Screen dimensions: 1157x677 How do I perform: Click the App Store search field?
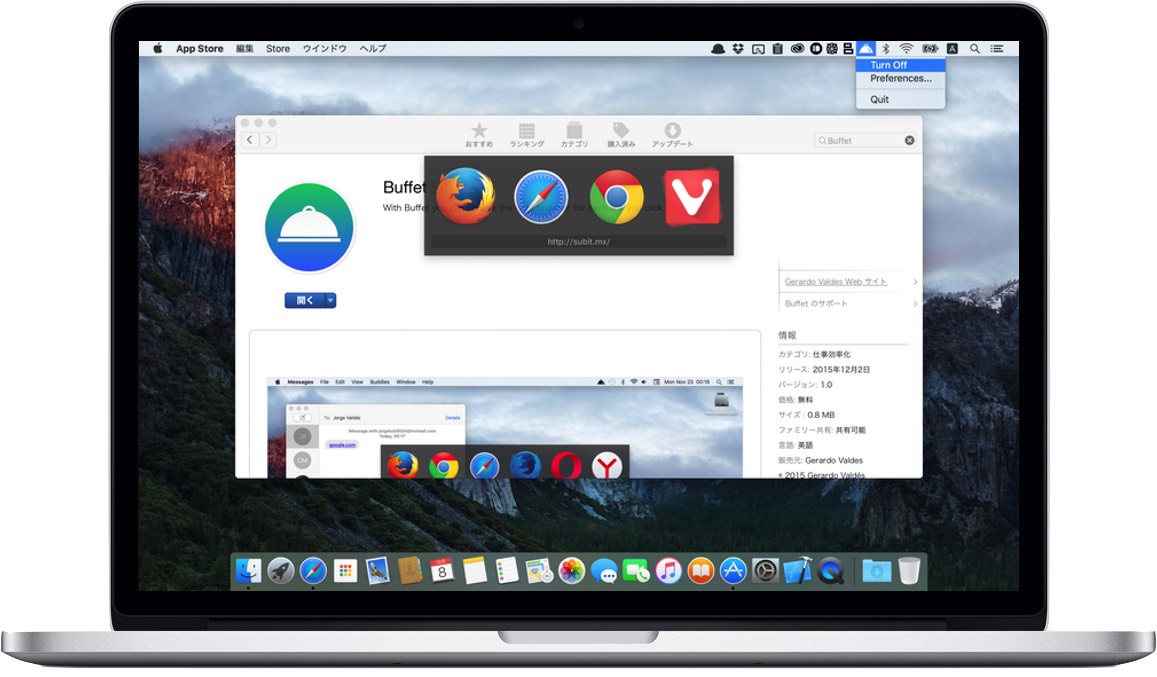[x=866, y=140]
